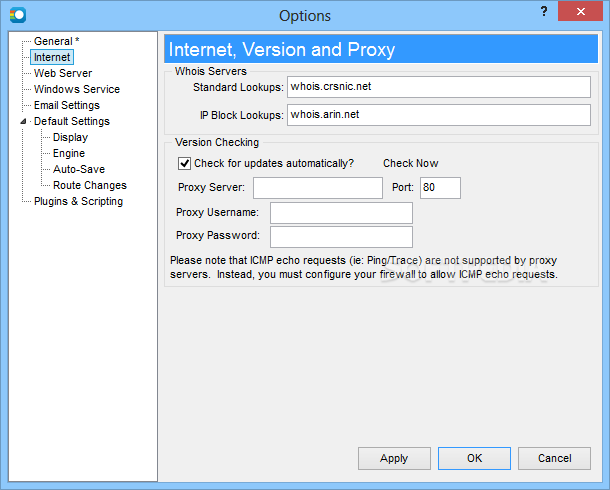This screenshot has width=610, height=490.
Task: Click the Internet, Version and Proxy header
Action: [381, 49]
